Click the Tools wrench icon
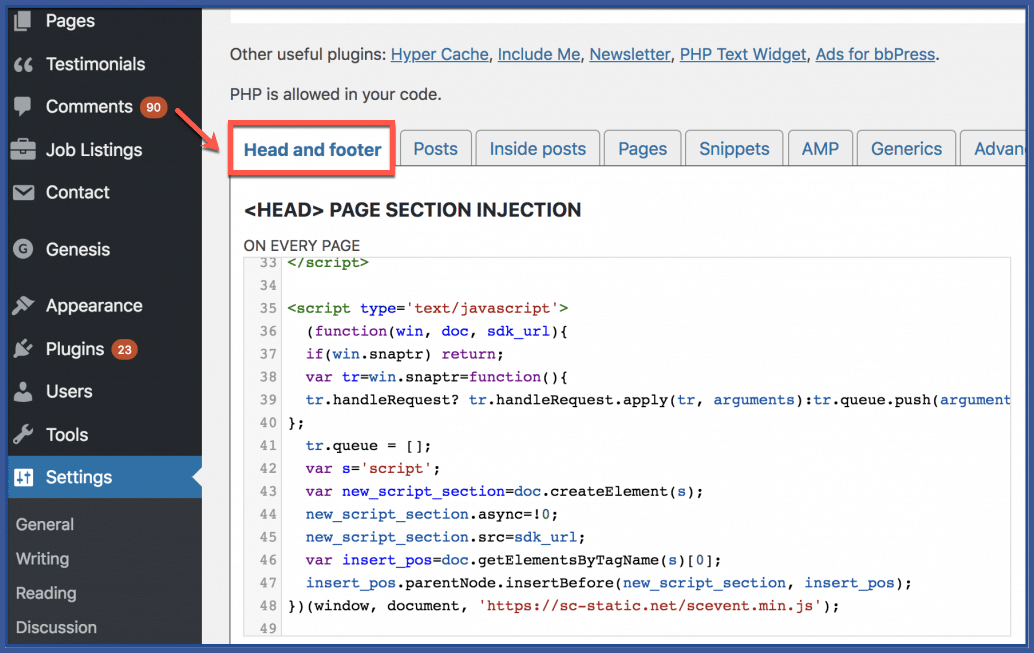1034x653 pixels. [23, 435]
